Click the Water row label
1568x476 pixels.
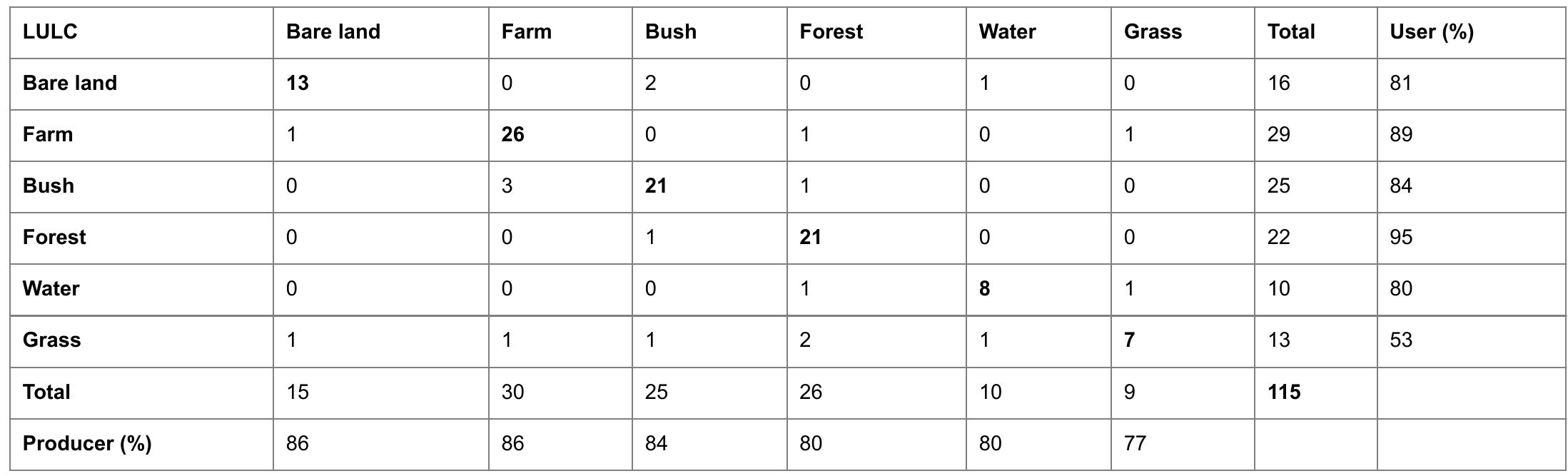(x=51, y=289)
